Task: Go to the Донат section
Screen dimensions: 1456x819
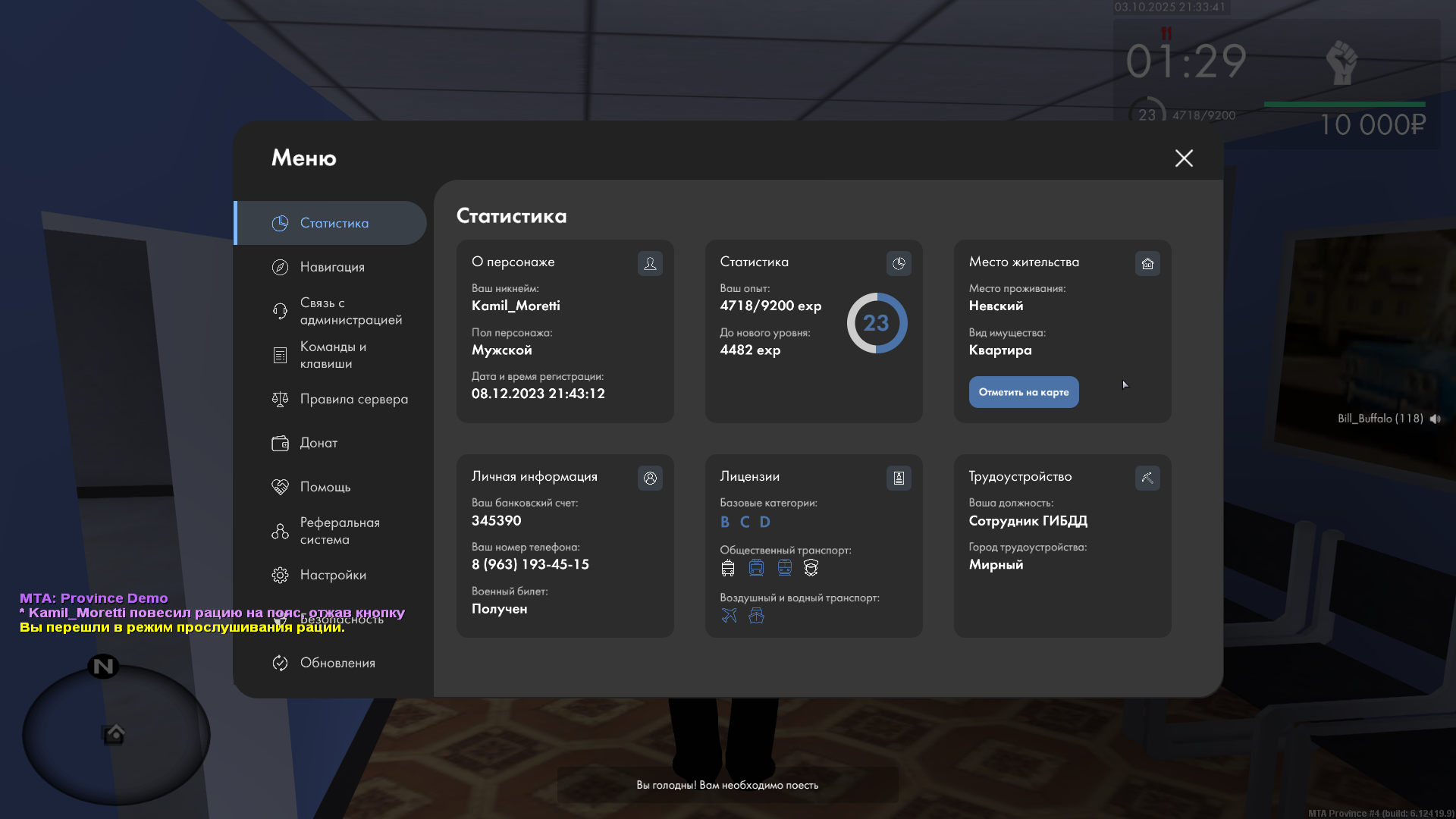Action: tap(318, 443)
